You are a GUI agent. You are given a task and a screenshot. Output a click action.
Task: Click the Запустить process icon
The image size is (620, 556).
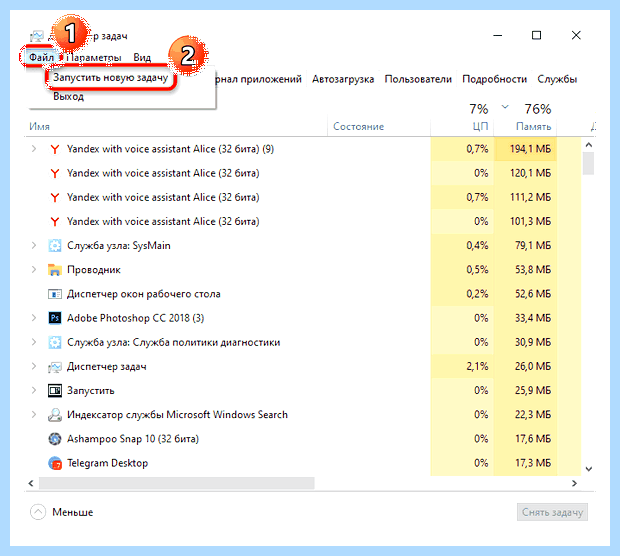(x=55, y=391)
